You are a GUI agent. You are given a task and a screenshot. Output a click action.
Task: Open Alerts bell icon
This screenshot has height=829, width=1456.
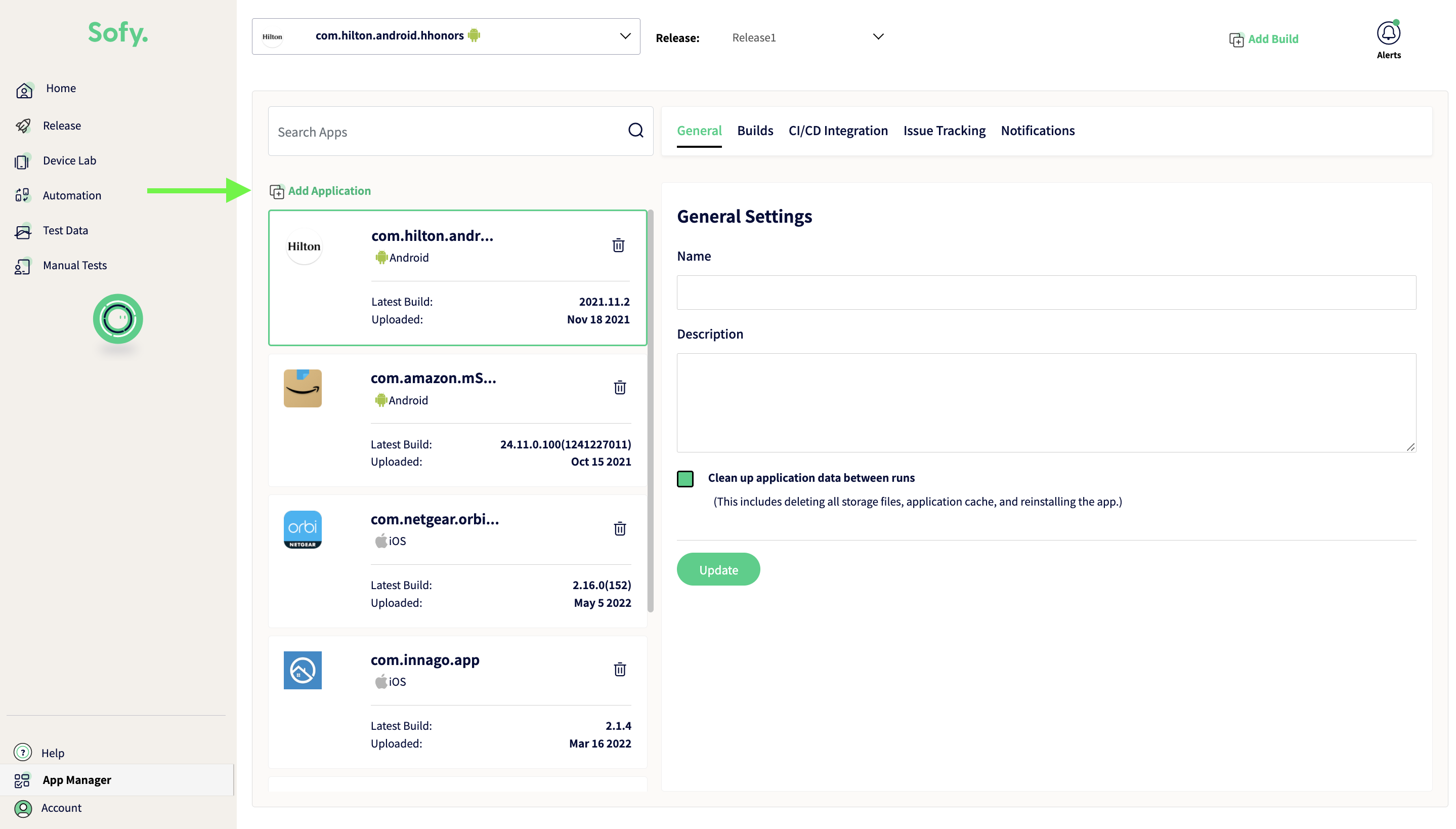(x=1388, y=33)
